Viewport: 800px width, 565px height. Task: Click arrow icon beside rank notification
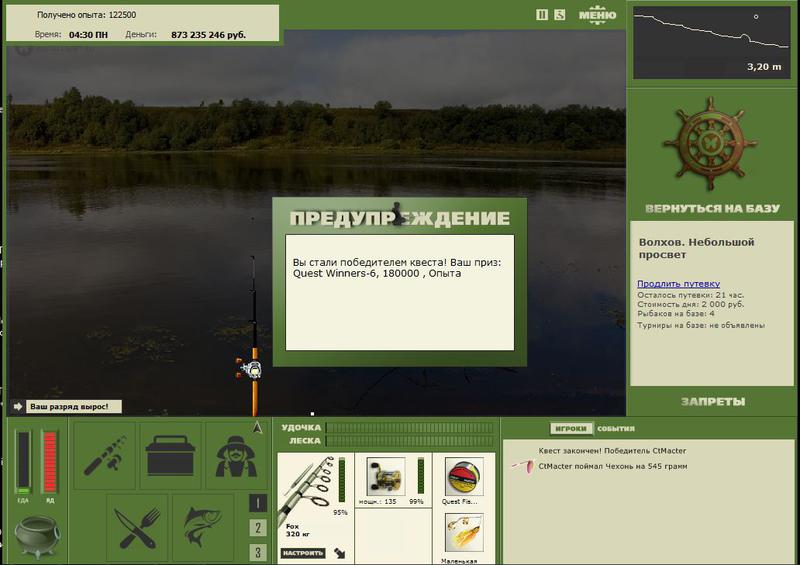tap(18, 407)
